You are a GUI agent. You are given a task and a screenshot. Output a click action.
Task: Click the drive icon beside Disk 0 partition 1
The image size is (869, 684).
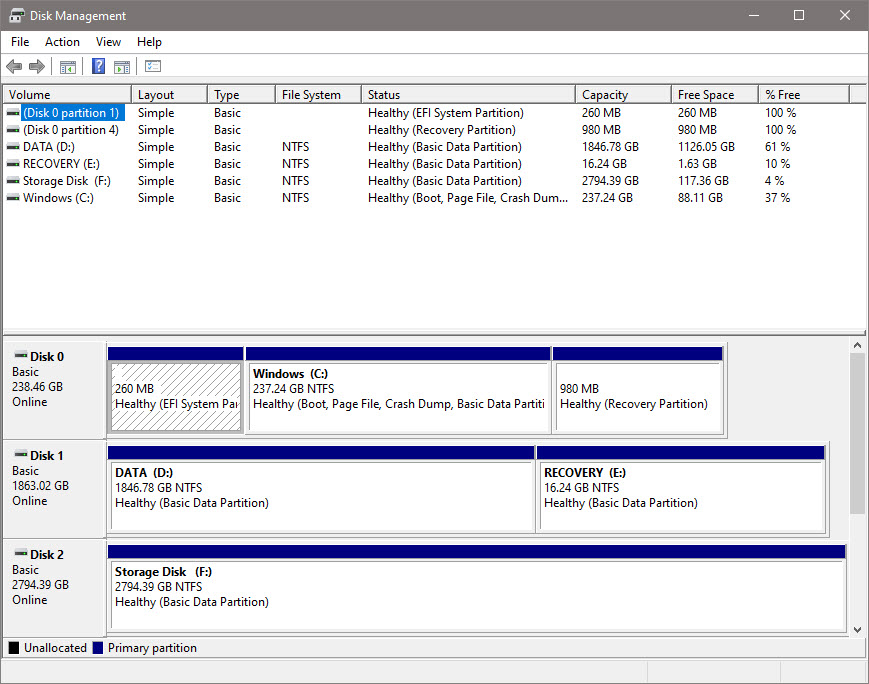[13, 113]
